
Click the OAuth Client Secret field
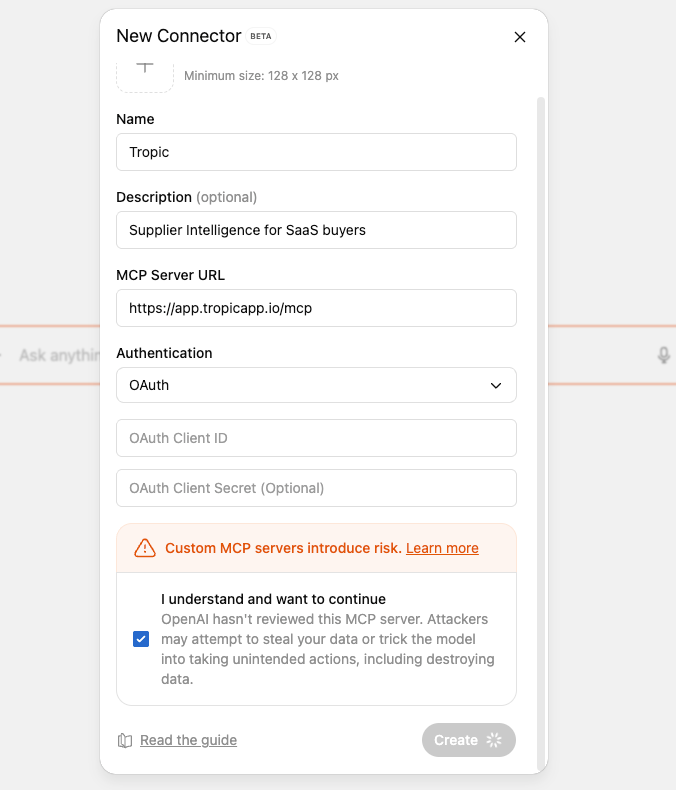(316, 488)
